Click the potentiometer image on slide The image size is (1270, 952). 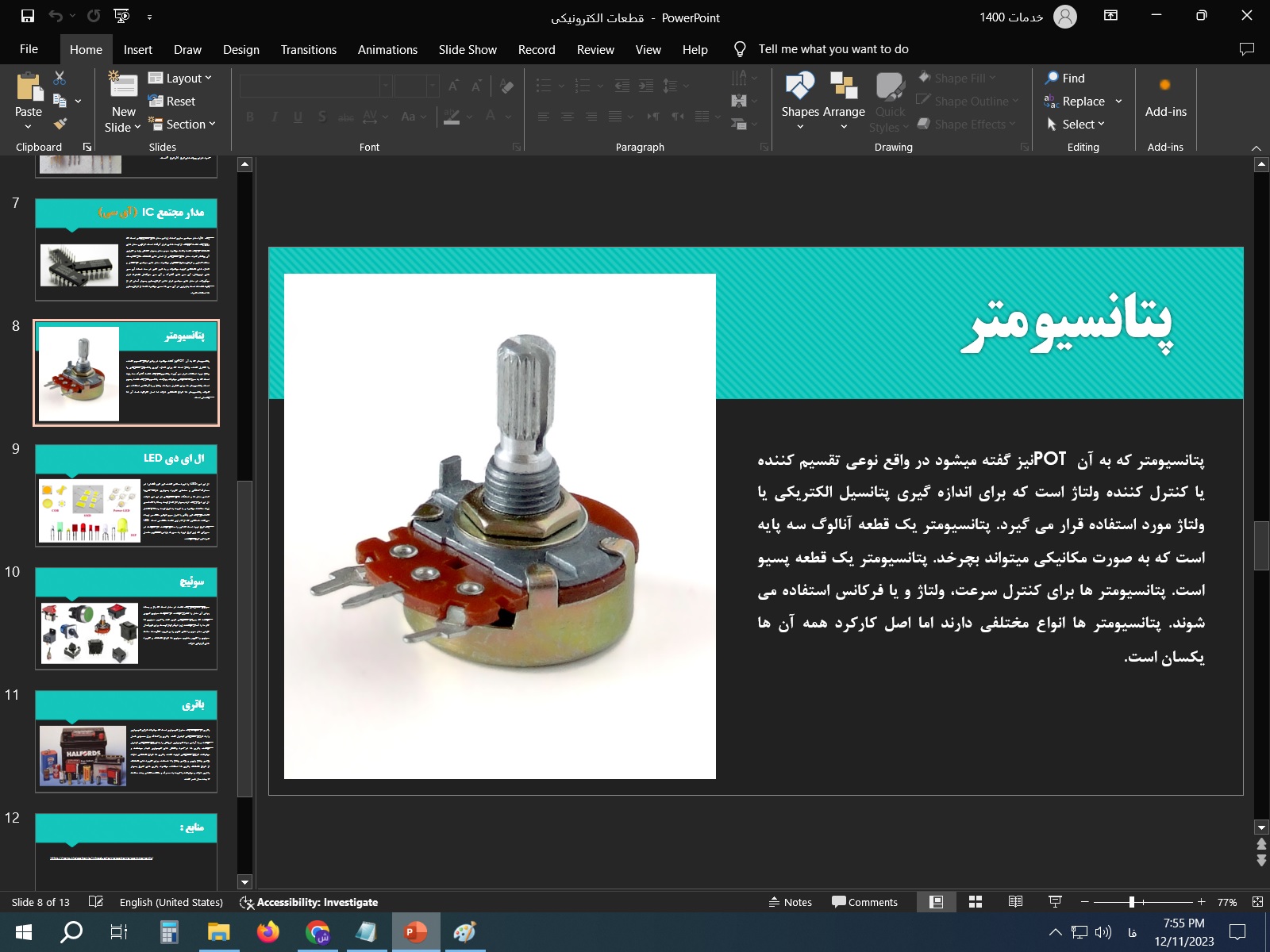pos(500,526)
